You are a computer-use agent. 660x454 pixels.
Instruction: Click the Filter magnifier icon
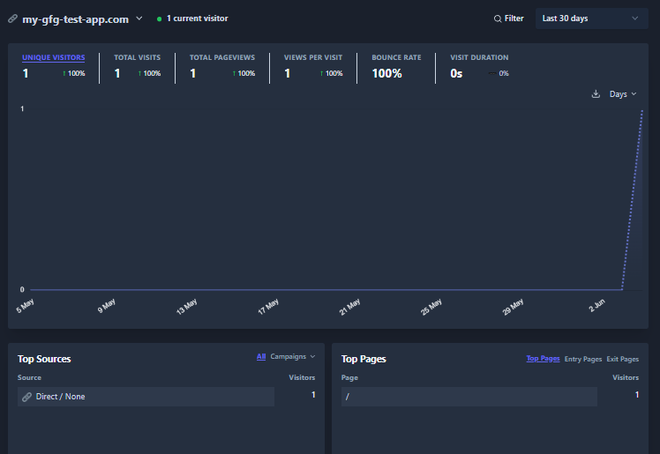(x=498, y=19)
